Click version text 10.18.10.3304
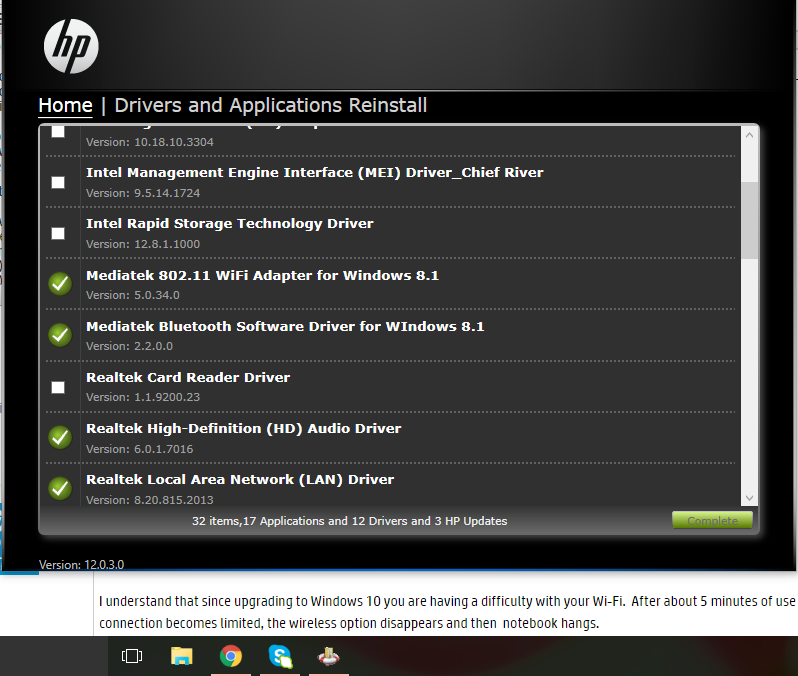 pyautogui.click(x=174, y=142)
